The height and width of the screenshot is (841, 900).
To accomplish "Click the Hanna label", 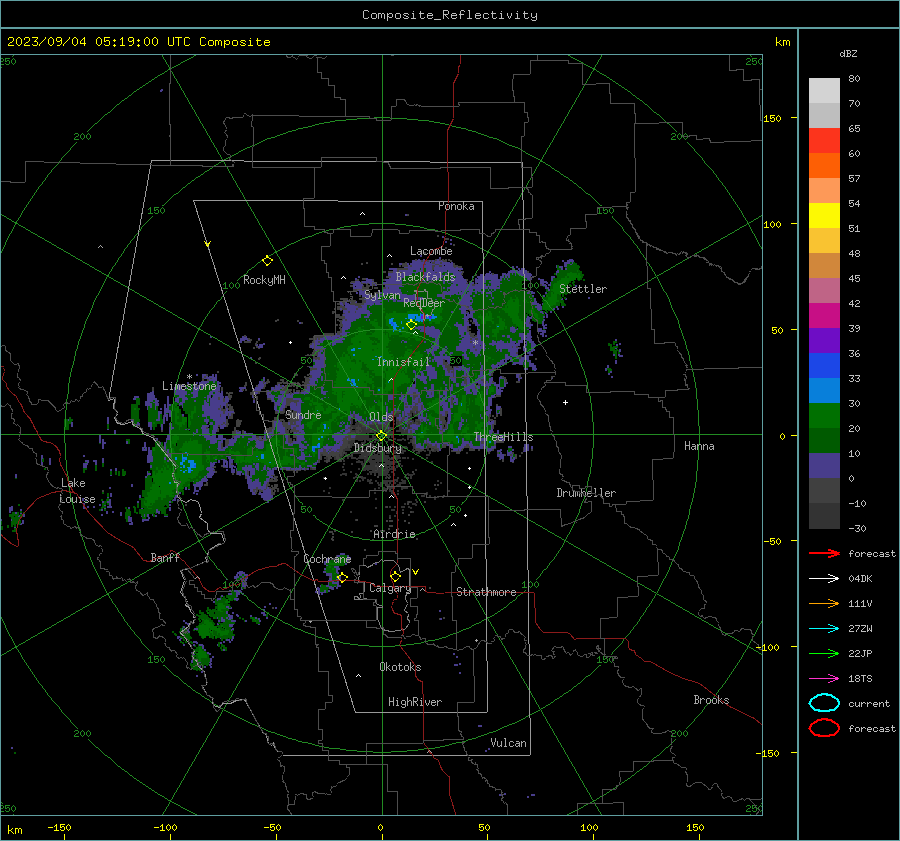I will click(699, 446).
